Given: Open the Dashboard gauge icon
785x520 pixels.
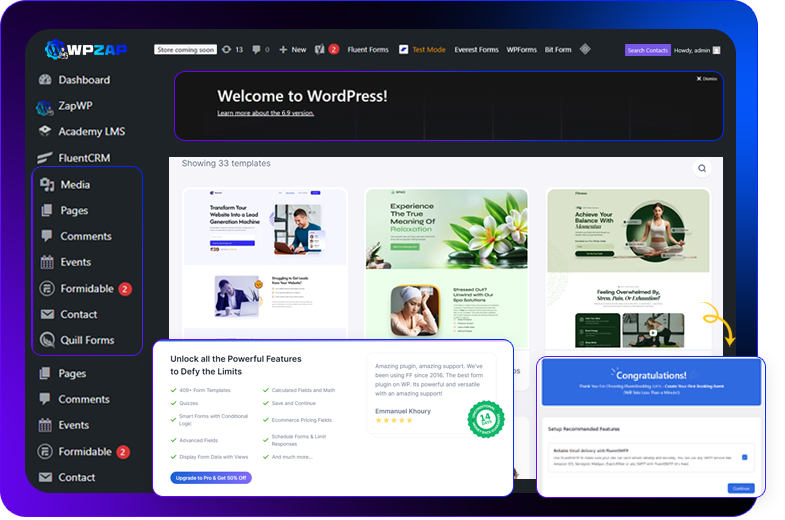Looking at the screenshot, I should coord(45,80).
